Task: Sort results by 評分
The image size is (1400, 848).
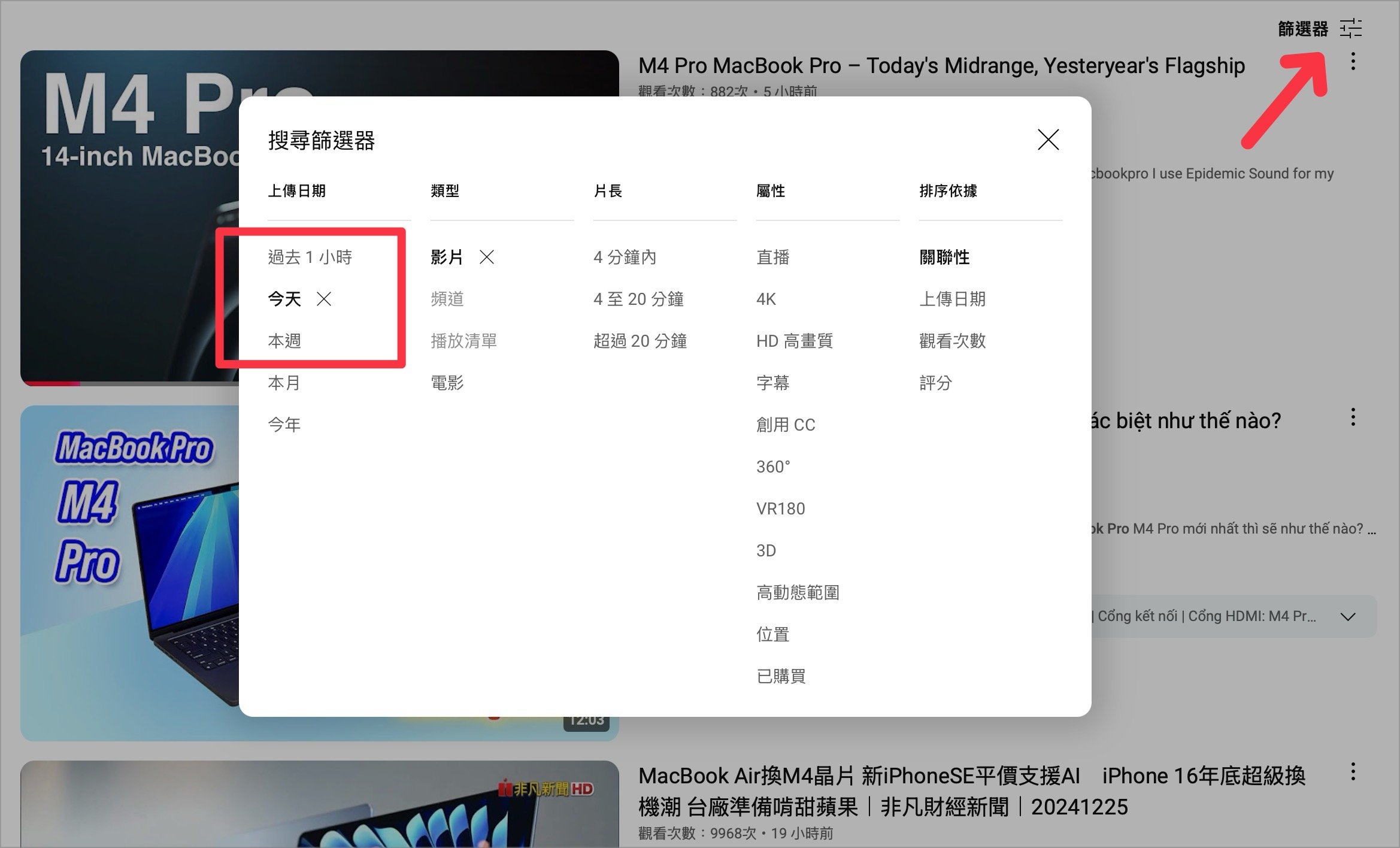Action: click(x=935, y=383)
